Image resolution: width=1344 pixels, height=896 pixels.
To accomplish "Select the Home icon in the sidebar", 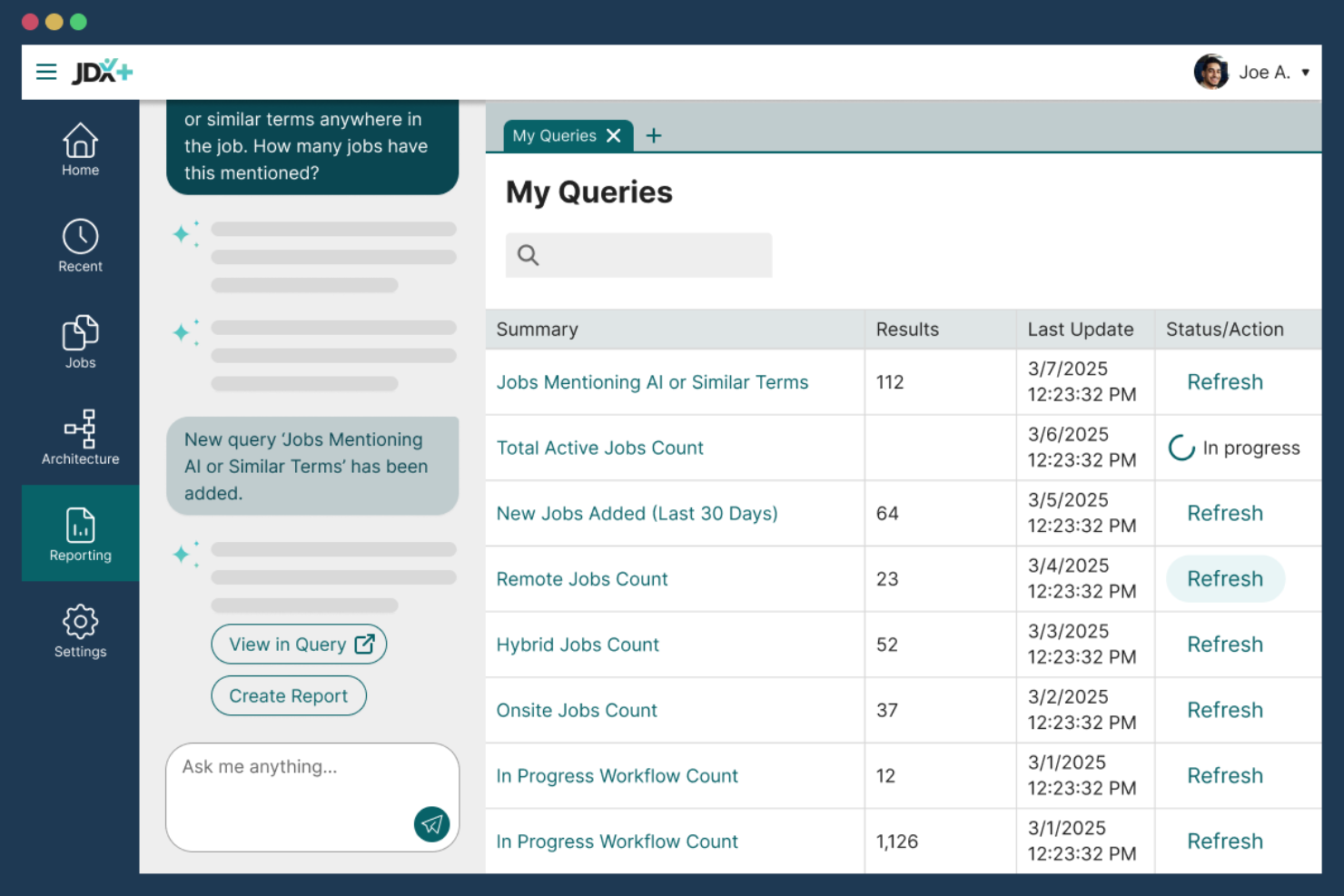I will pyautogui.click(x=80, y=149).
